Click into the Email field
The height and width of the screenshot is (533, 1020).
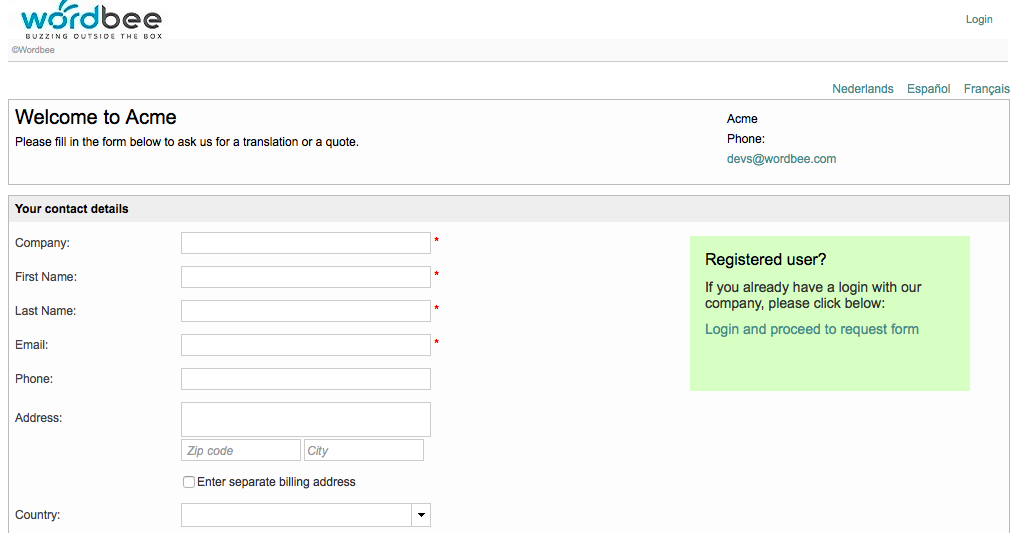coord(305,345)
